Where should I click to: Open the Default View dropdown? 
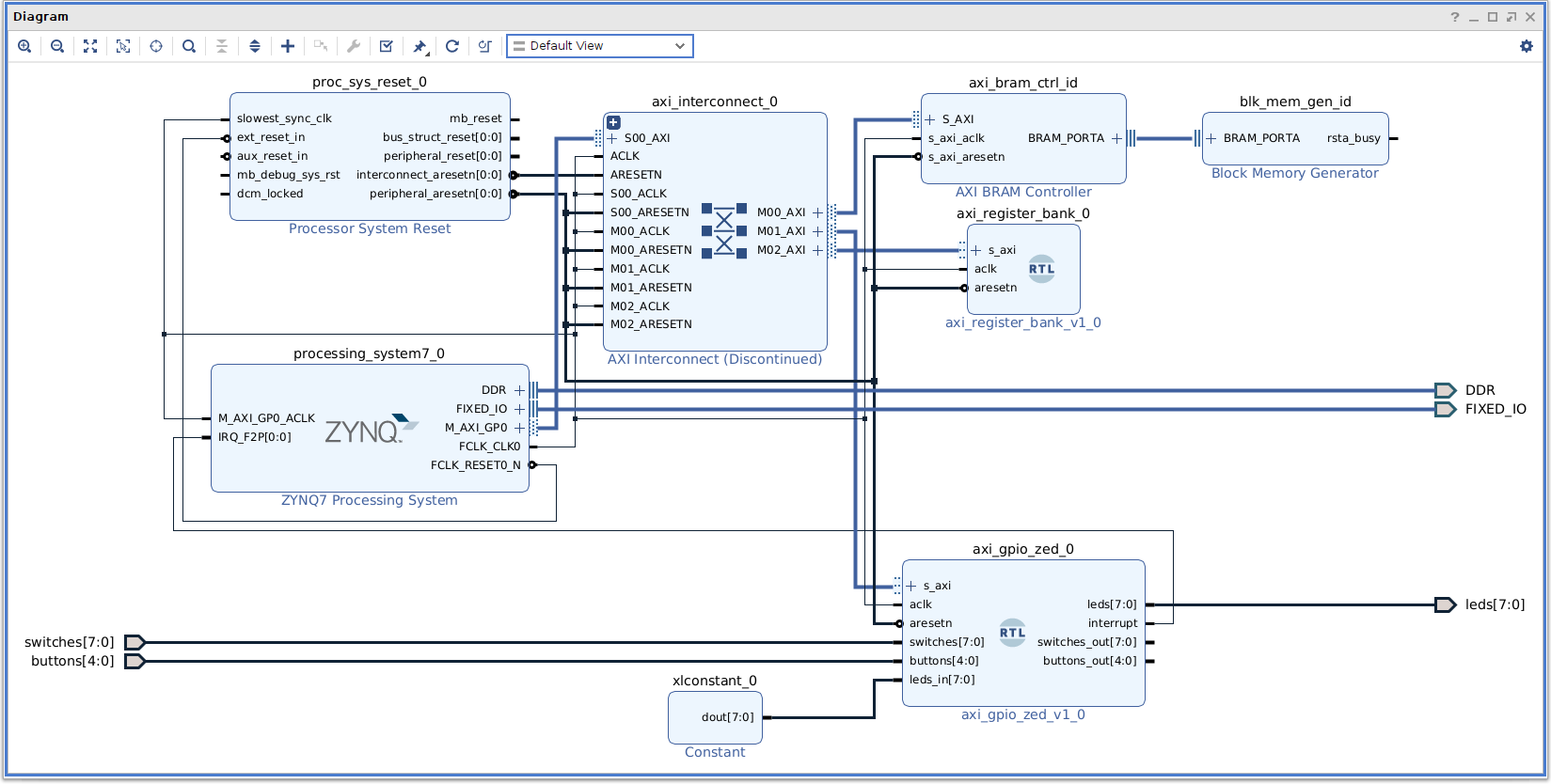pos(600,46)
